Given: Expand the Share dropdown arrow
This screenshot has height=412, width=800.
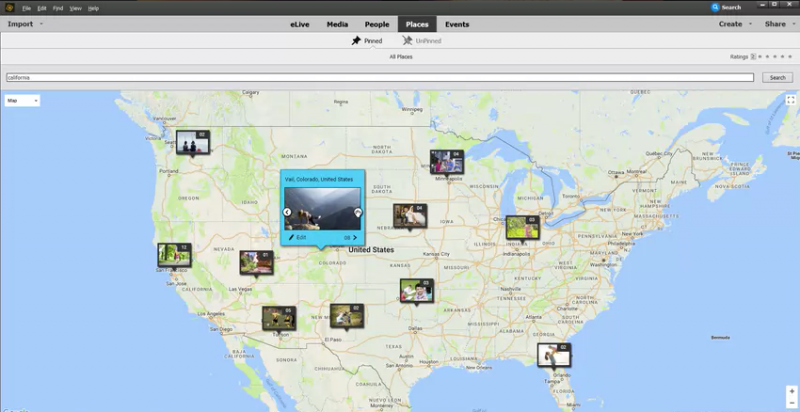Looking at the screenshot, I should pyautogui.click(x=793, y=24).
